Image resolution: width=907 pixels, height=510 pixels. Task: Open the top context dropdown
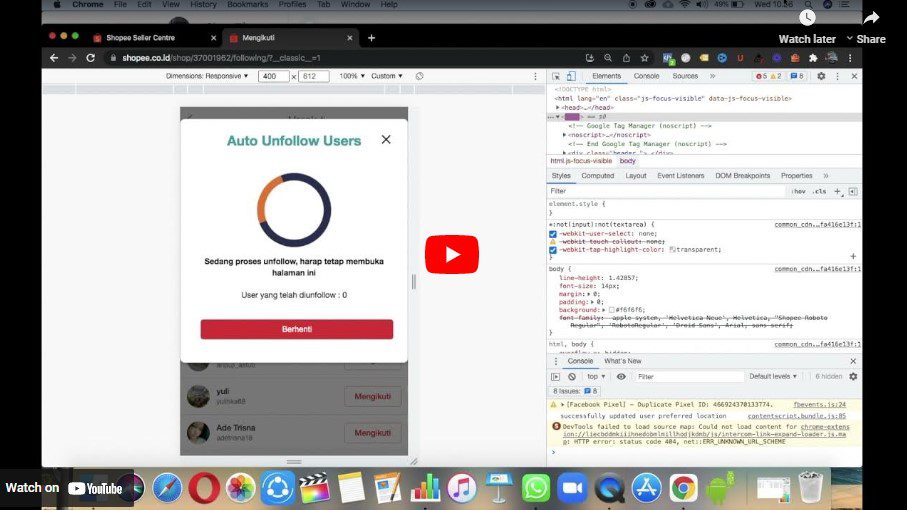pyautogui.click(x=596, y=376)
